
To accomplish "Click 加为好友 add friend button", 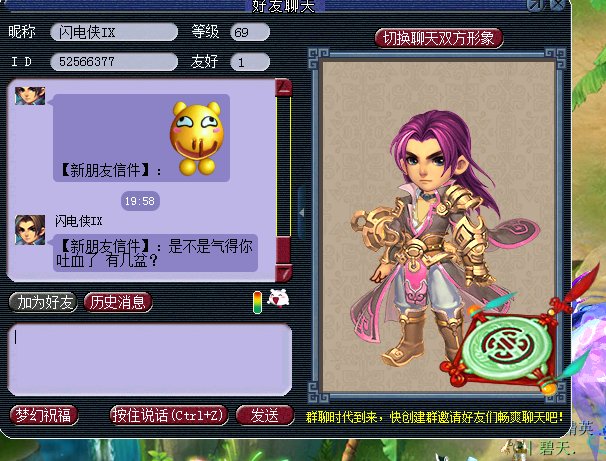I will [x=43, y=302].
